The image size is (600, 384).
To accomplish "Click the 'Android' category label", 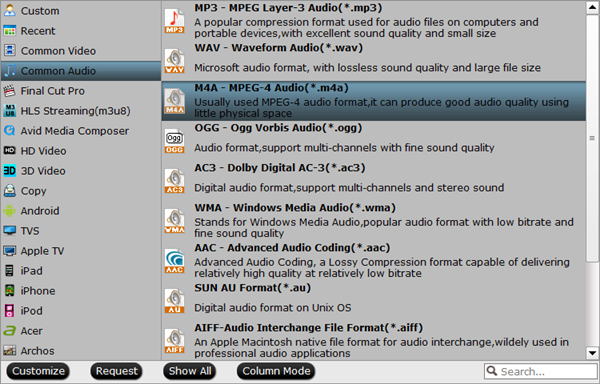I will [40, 211].
